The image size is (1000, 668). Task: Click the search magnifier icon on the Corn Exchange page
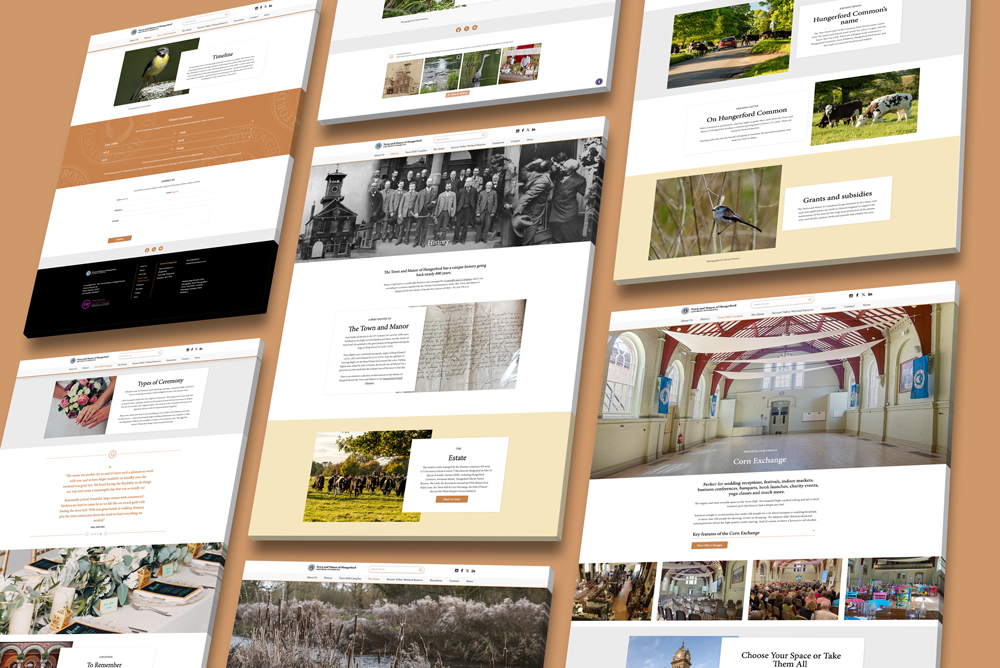[810, 299]
